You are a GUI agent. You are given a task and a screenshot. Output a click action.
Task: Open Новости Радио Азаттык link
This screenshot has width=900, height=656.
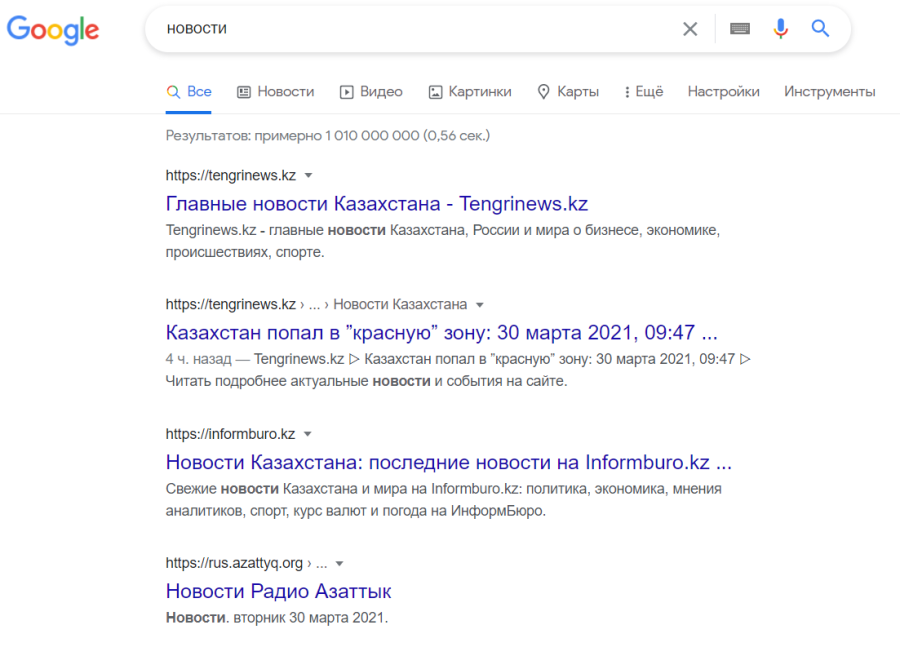(278, 592)
